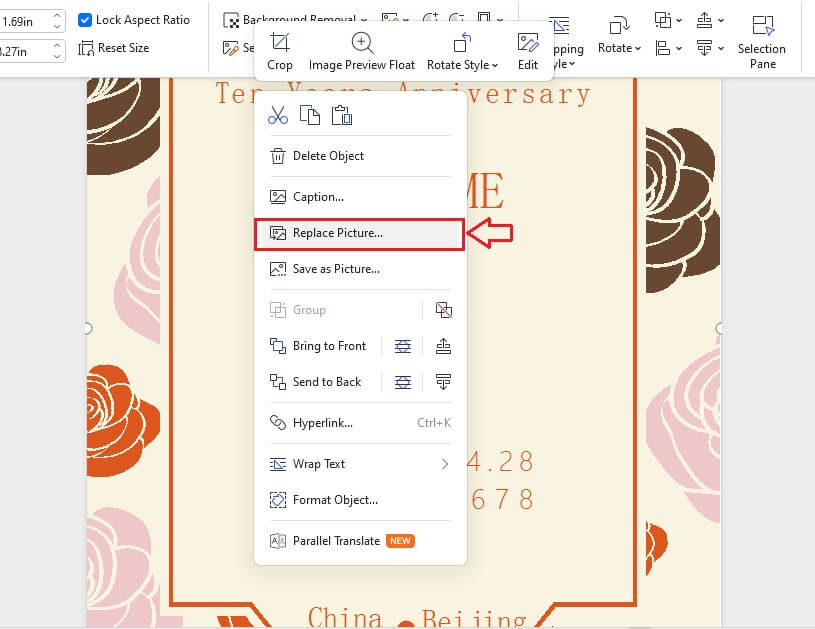Screen dimensions: 815x629
Task: Click the Caption picture icon
Action: click(278, 197)
